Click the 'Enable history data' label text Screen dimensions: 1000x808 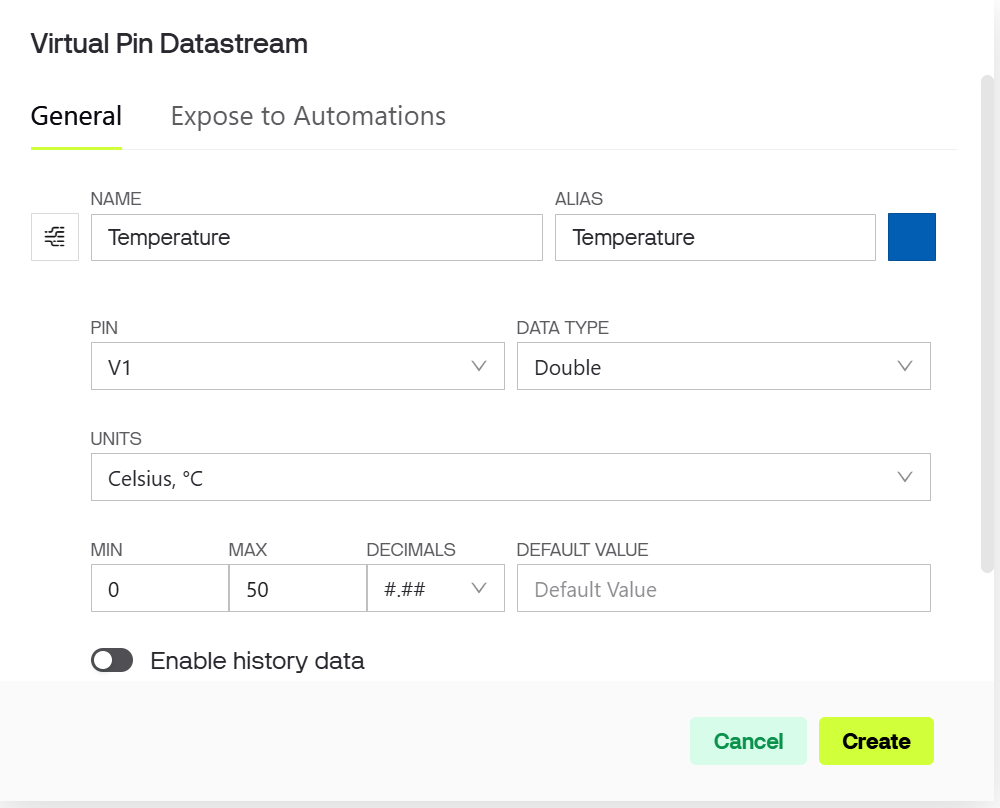click(x=257, y=661)
